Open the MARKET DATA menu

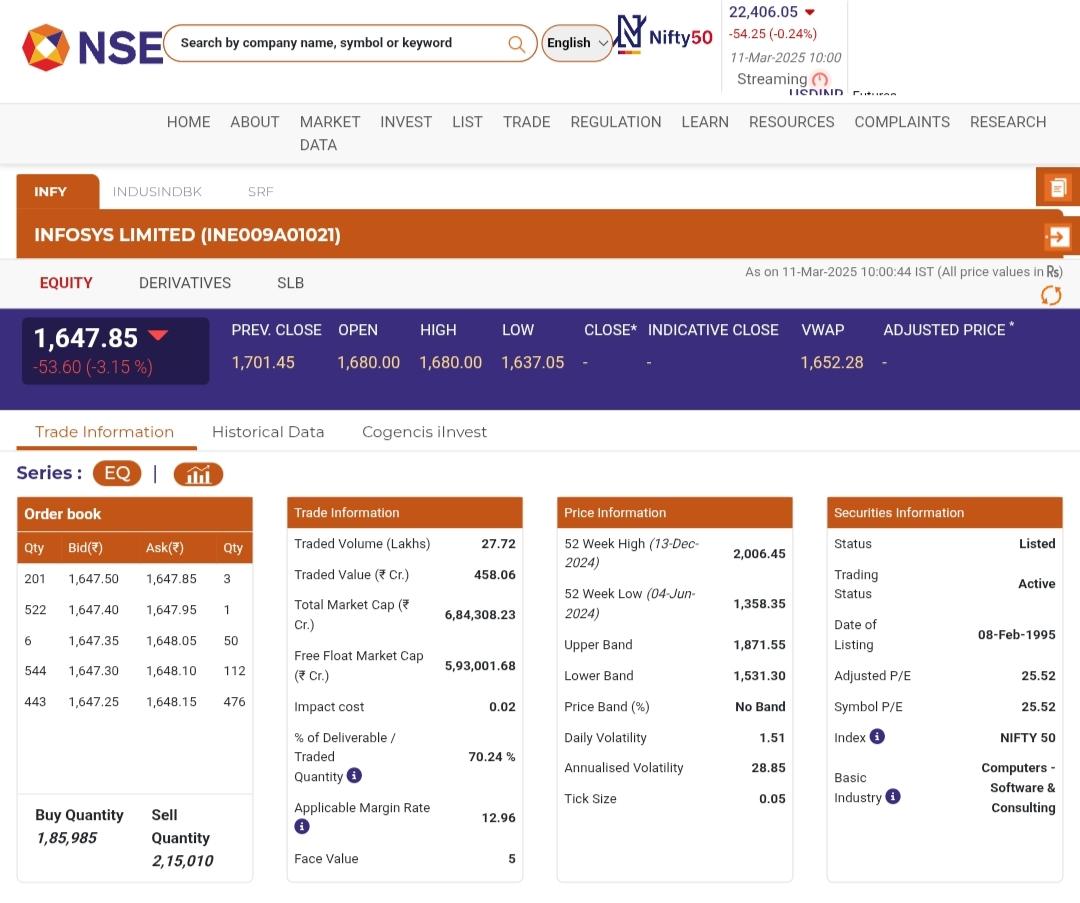tap(329, 133)
